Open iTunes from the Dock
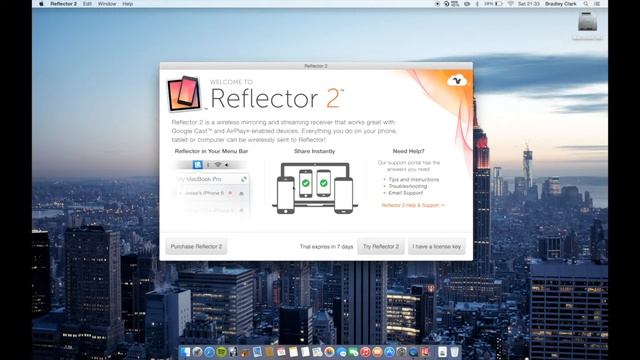This screenshot has height=360, width=640. pos(365,352)
